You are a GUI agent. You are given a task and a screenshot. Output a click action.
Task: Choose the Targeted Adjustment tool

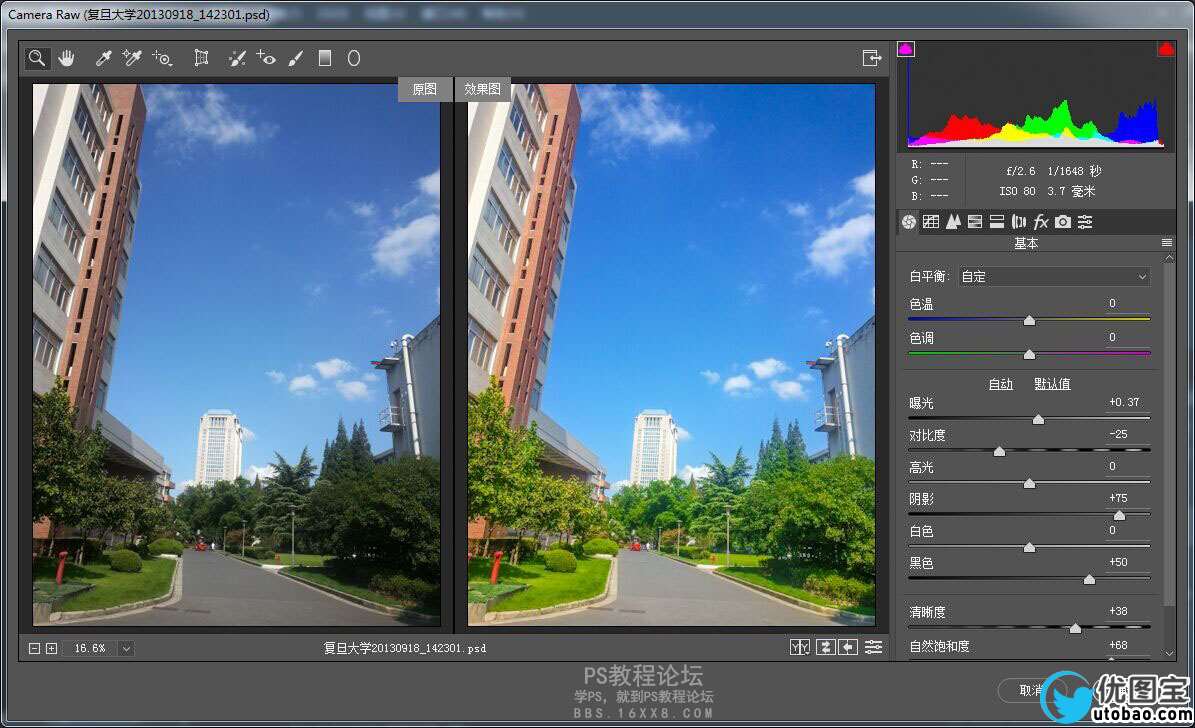coord(162,58)
